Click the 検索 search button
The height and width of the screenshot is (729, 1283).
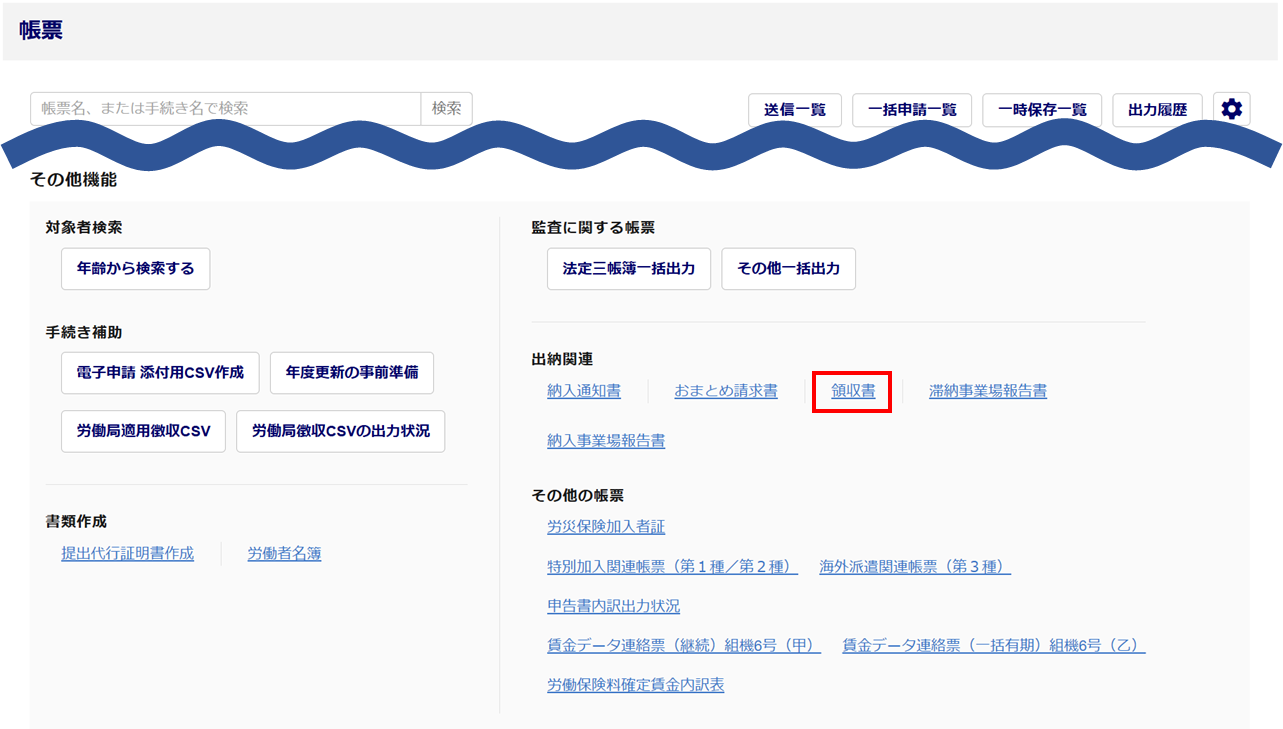pos(446,109)
